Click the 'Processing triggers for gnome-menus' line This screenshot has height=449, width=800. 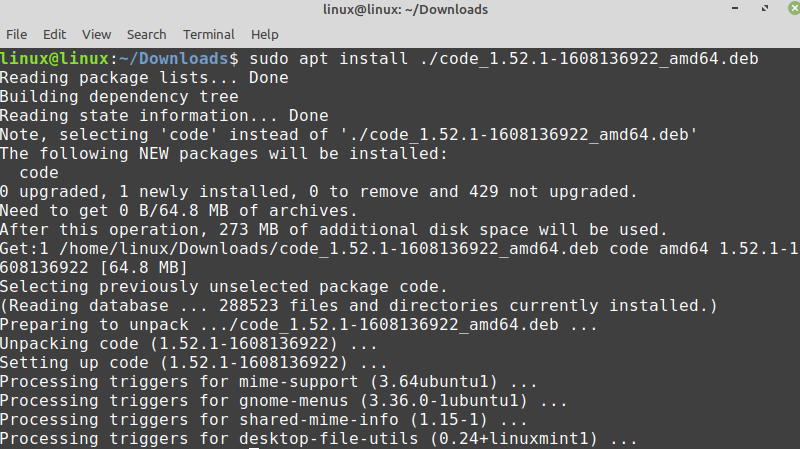click(x=275, y=401)
